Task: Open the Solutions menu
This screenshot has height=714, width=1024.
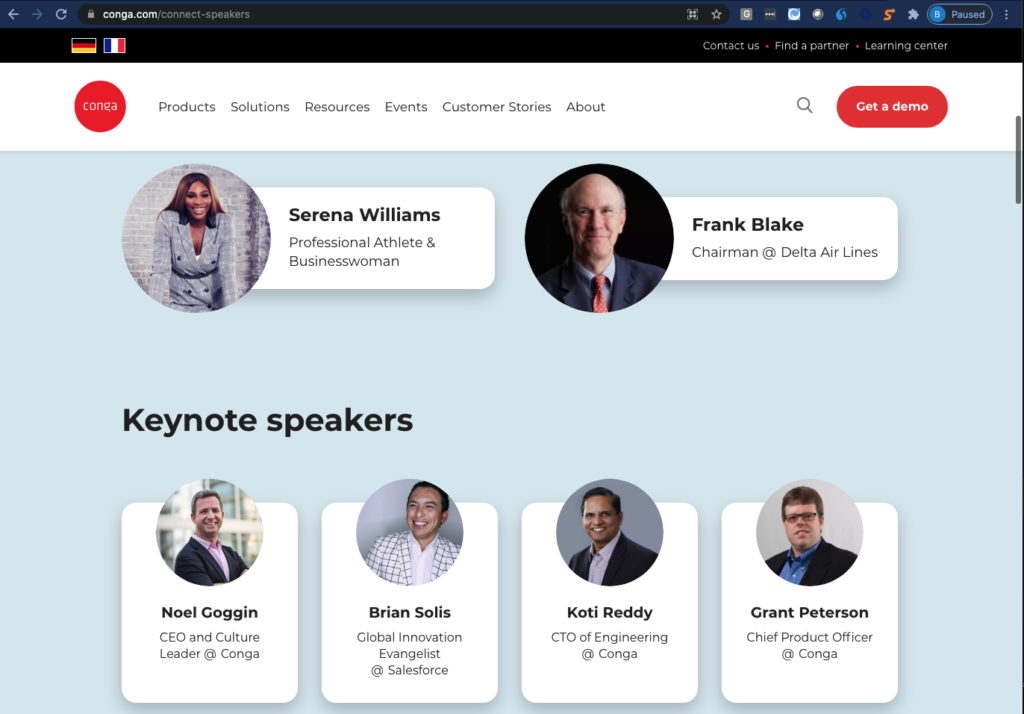Action: point(260,106)
